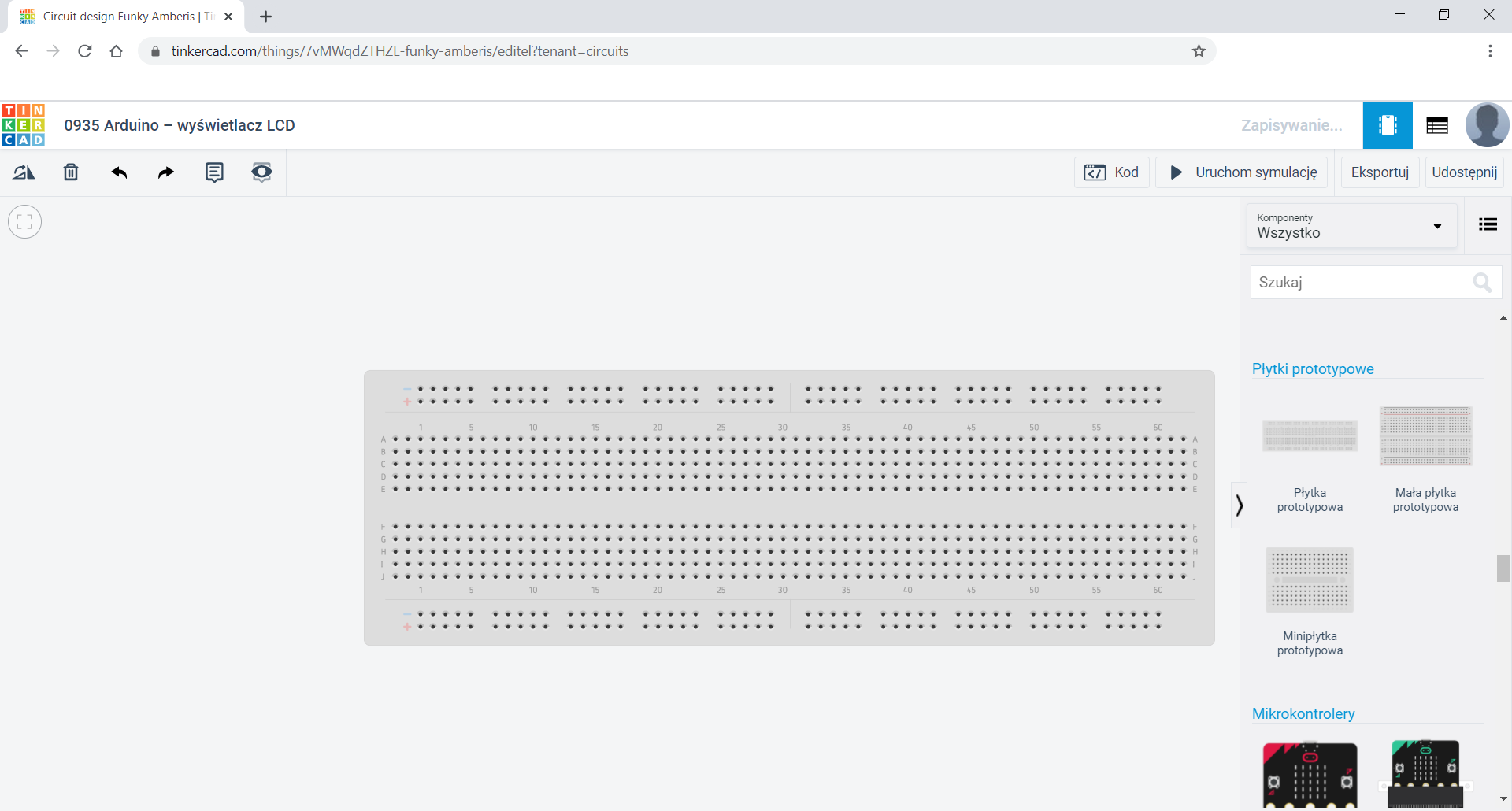Image resolution: width=1512 pixels, height=811 pixels.
Task: Select the Mała płytka prototypowa thumbnail
Action: (1425, 437)
